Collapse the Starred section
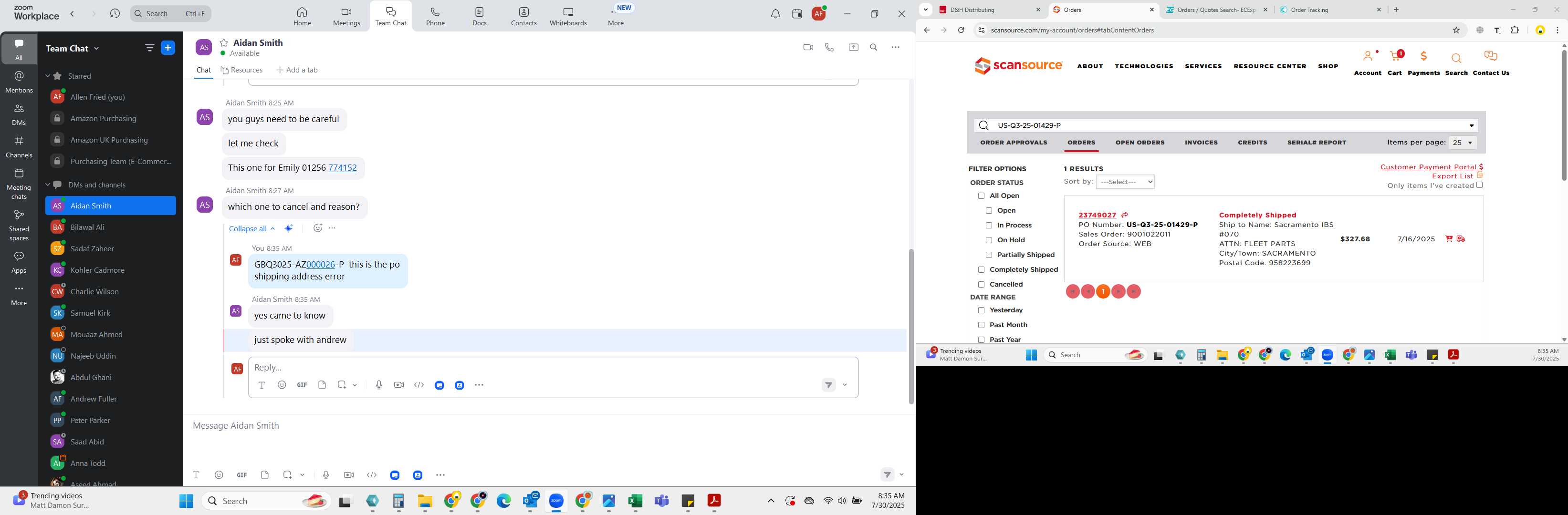 point(47,76)
